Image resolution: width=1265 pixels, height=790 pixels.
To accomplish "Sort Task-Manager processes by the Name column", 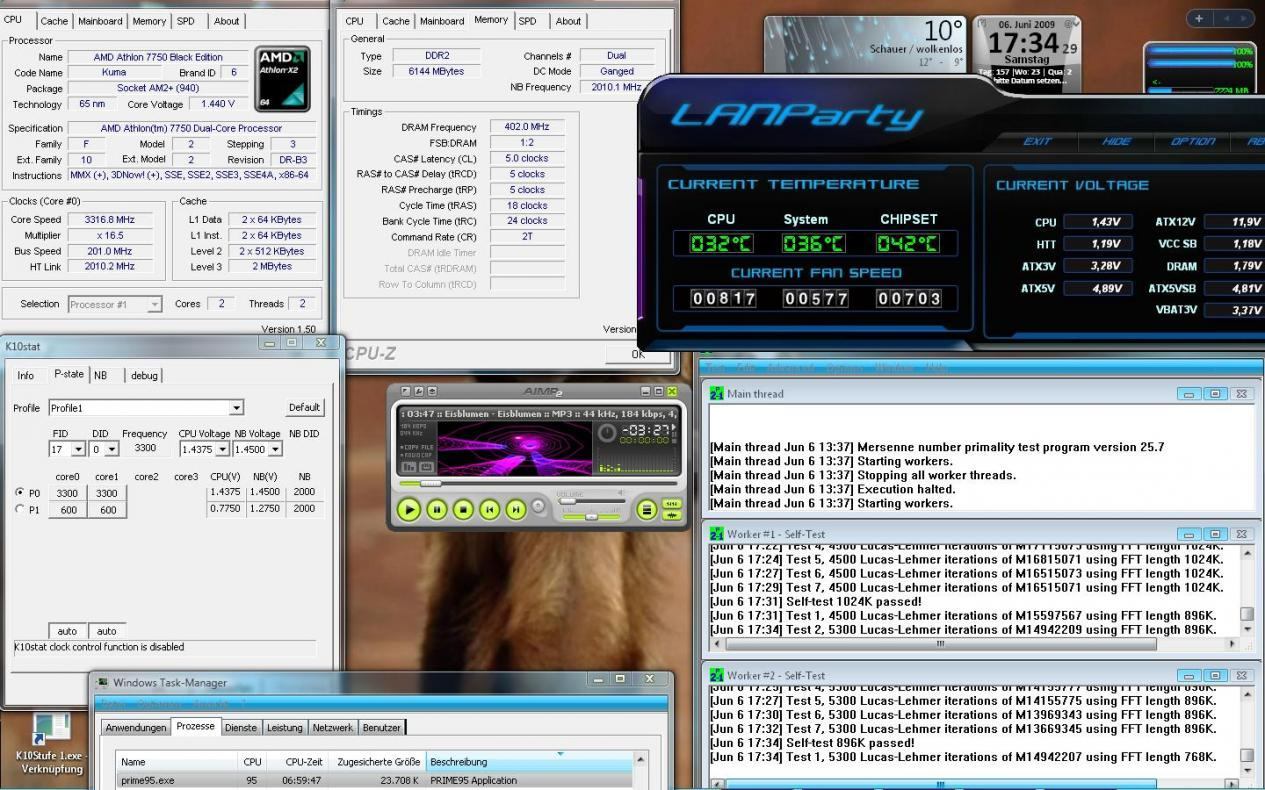I will (x=177, y=762).
